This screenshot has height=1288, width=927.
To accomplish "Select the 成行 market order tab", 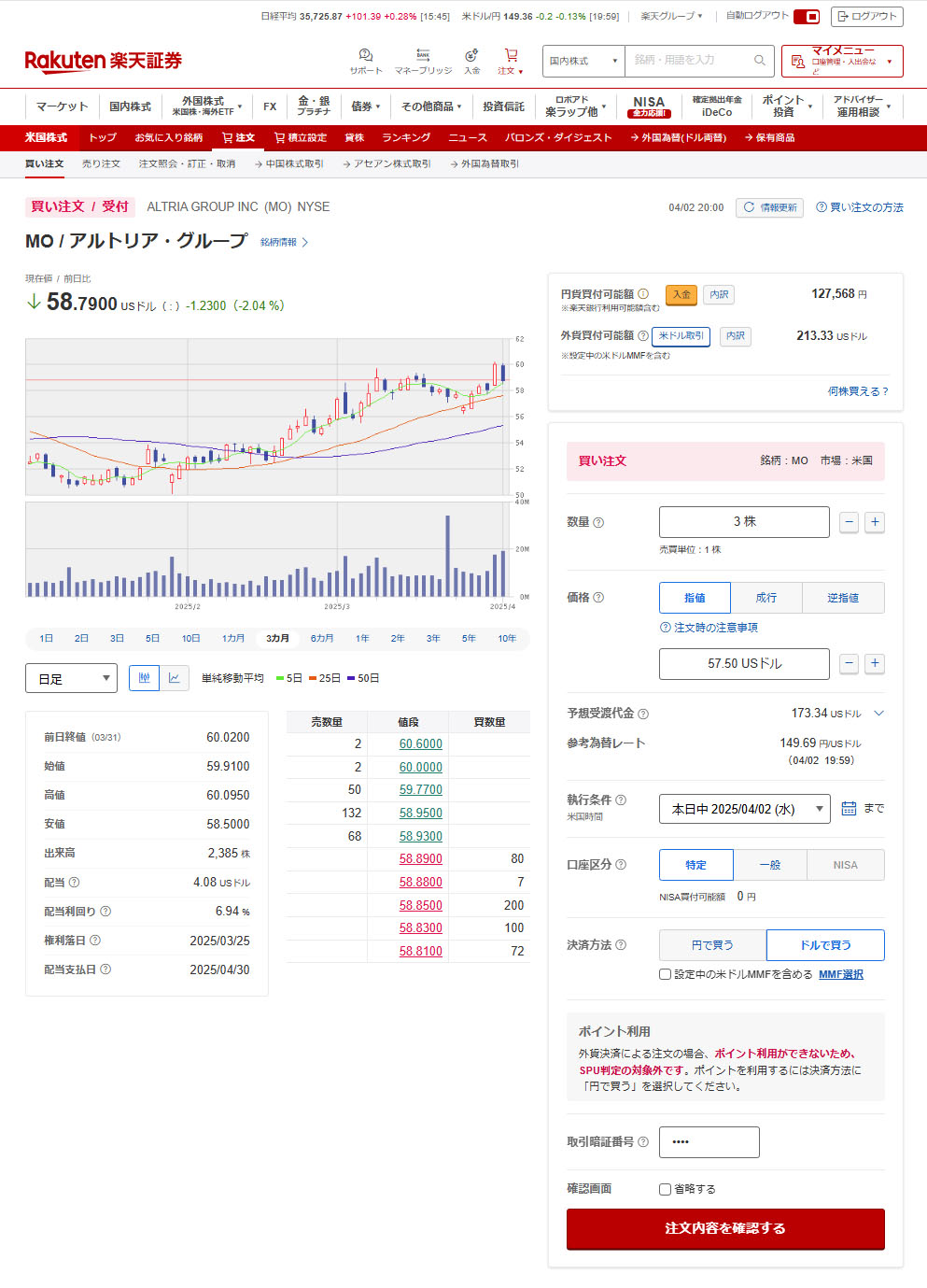I will 765,598.
